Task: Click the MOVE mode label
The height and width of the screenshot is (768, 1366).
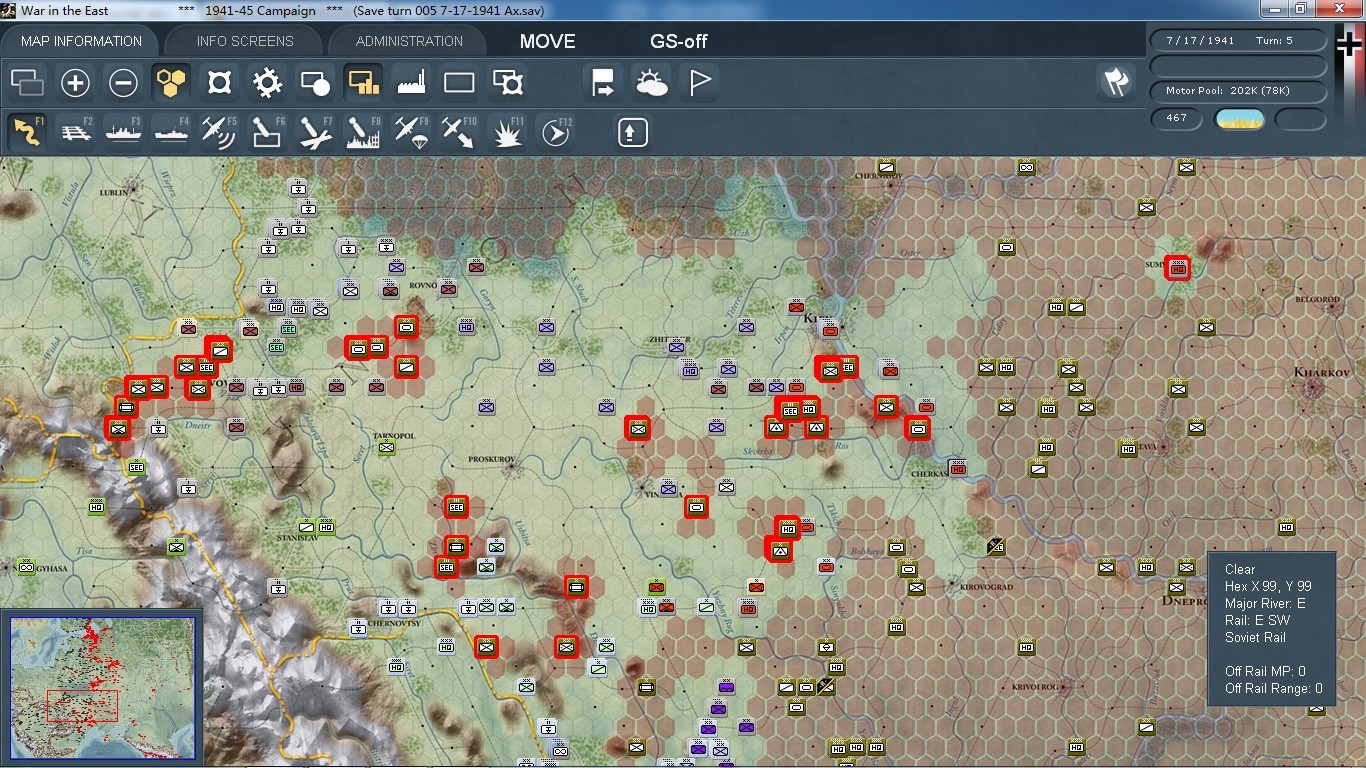Action: (548, 42)
